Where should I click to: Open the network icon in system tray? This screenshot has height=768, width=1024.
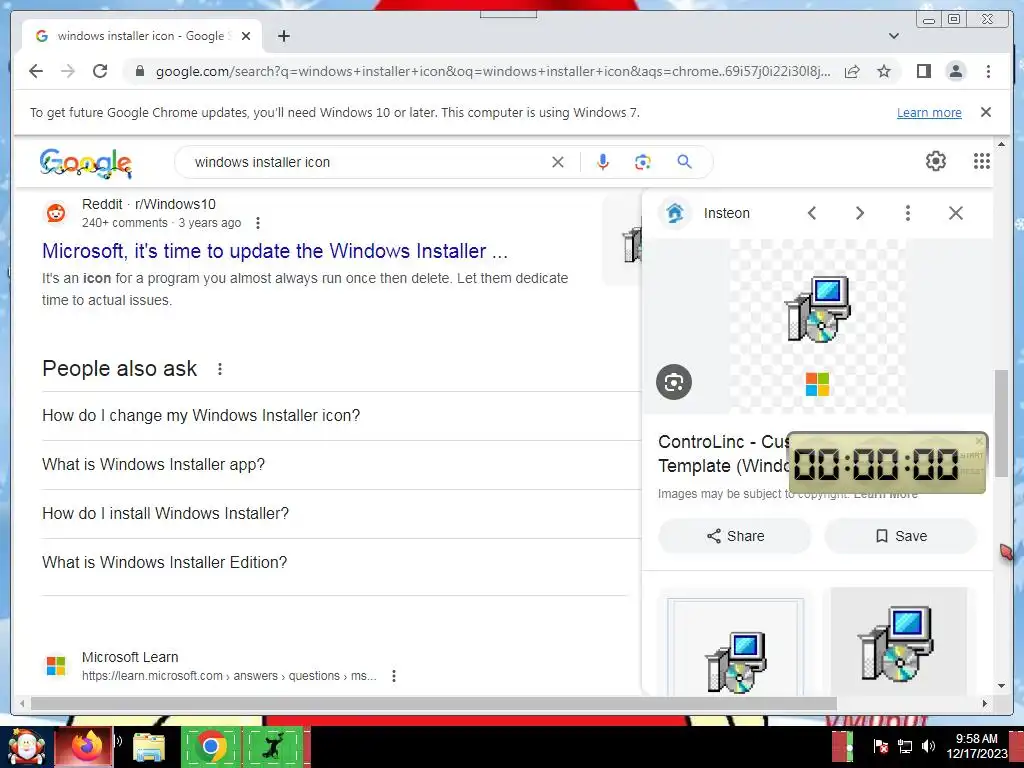coord(904,746)
